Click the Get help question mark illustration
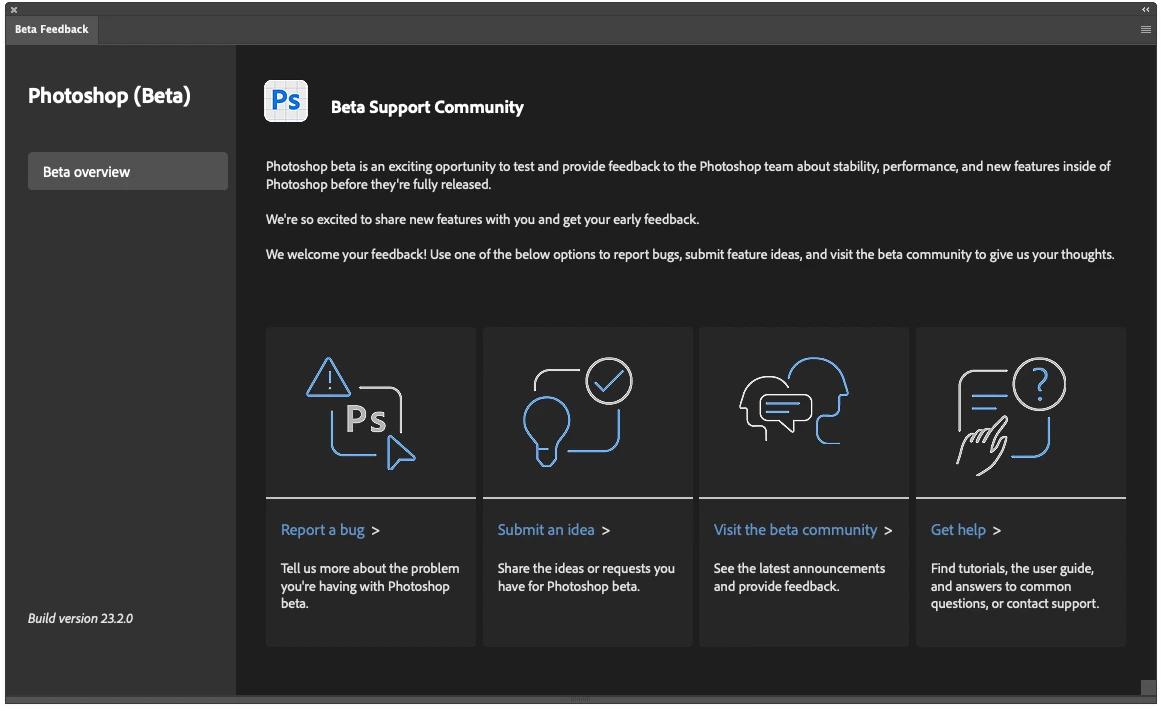 click(1011, 416)
